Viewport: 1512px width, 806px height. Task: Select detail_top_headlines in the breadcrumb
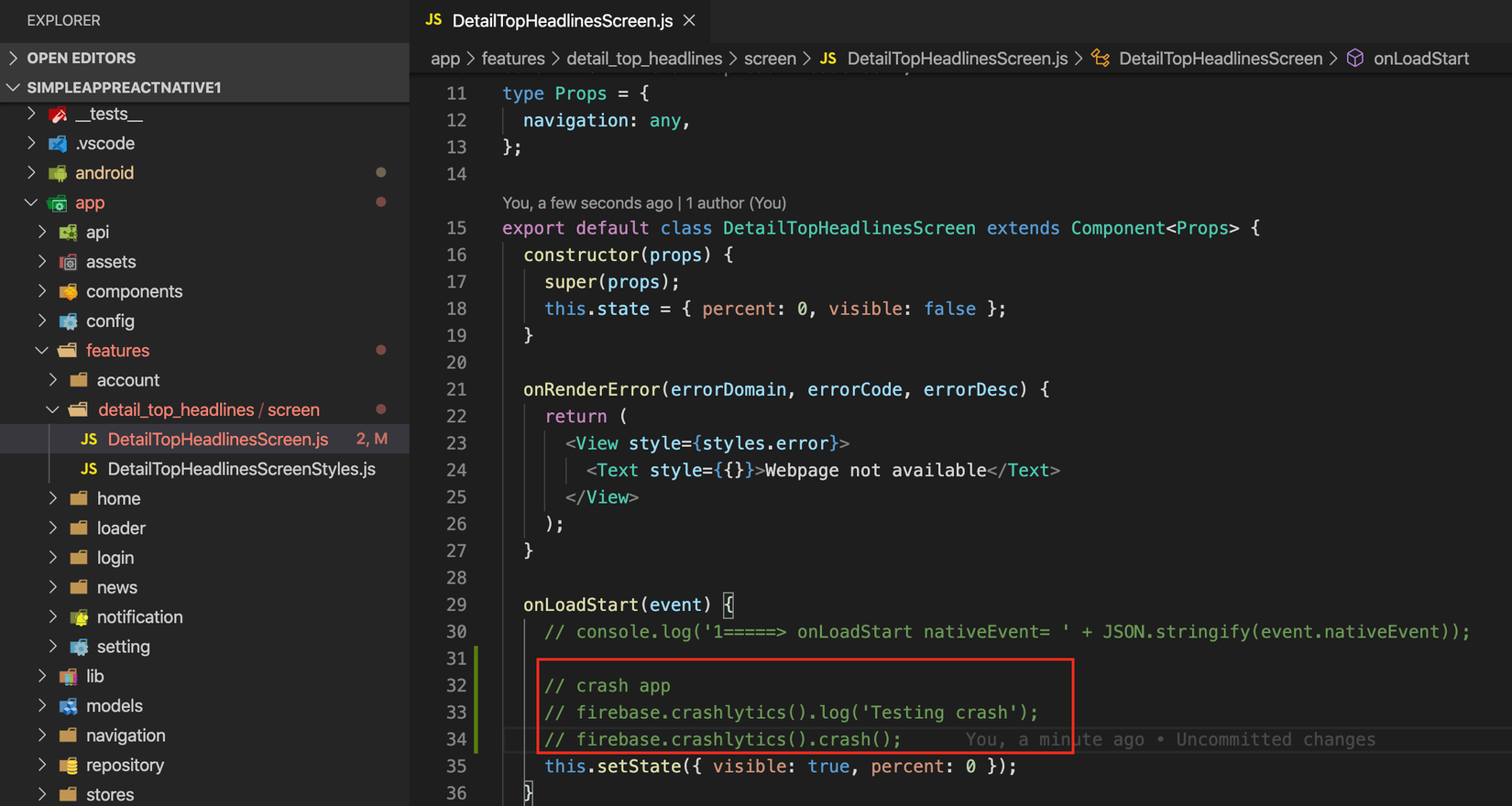pyautogui.click(x=644, y=59)
